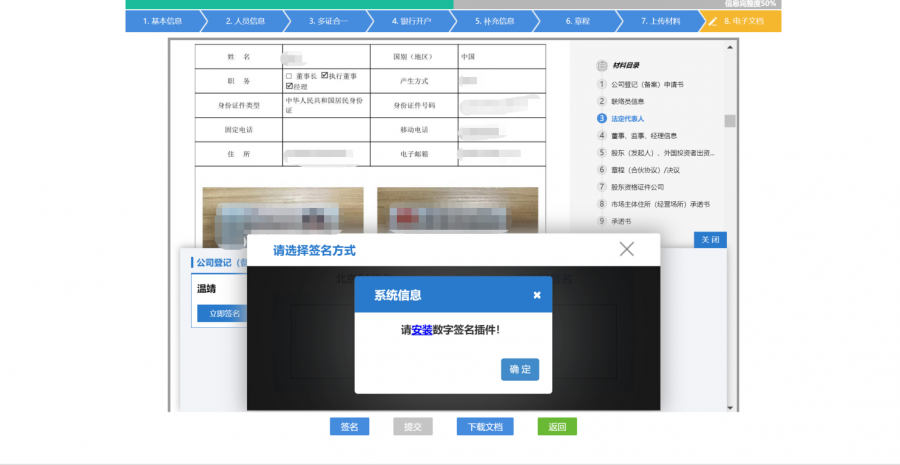Click the pencil icon on 电子文档 step
This screenshot has height=465, width=900.
(x=713, y=21)
